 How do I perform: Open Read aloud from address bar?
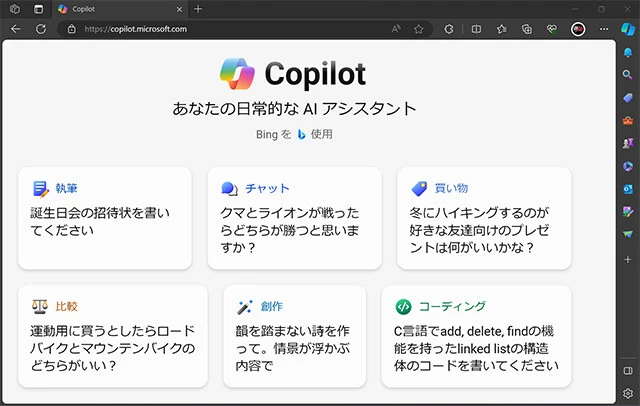click(396, 29)
